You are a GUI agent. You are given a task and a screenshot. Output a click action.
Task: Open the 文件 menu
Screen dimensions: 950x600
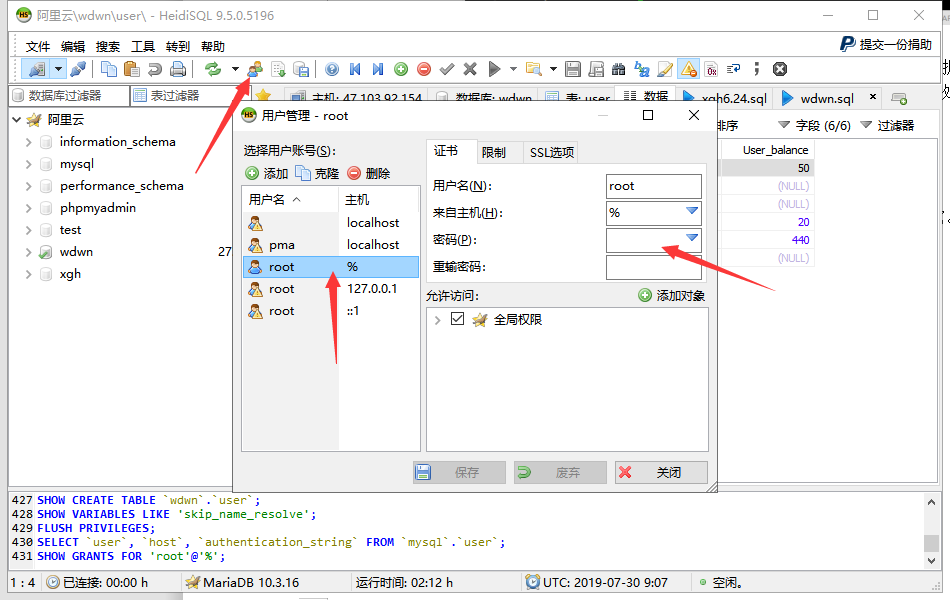click(38, 47)
